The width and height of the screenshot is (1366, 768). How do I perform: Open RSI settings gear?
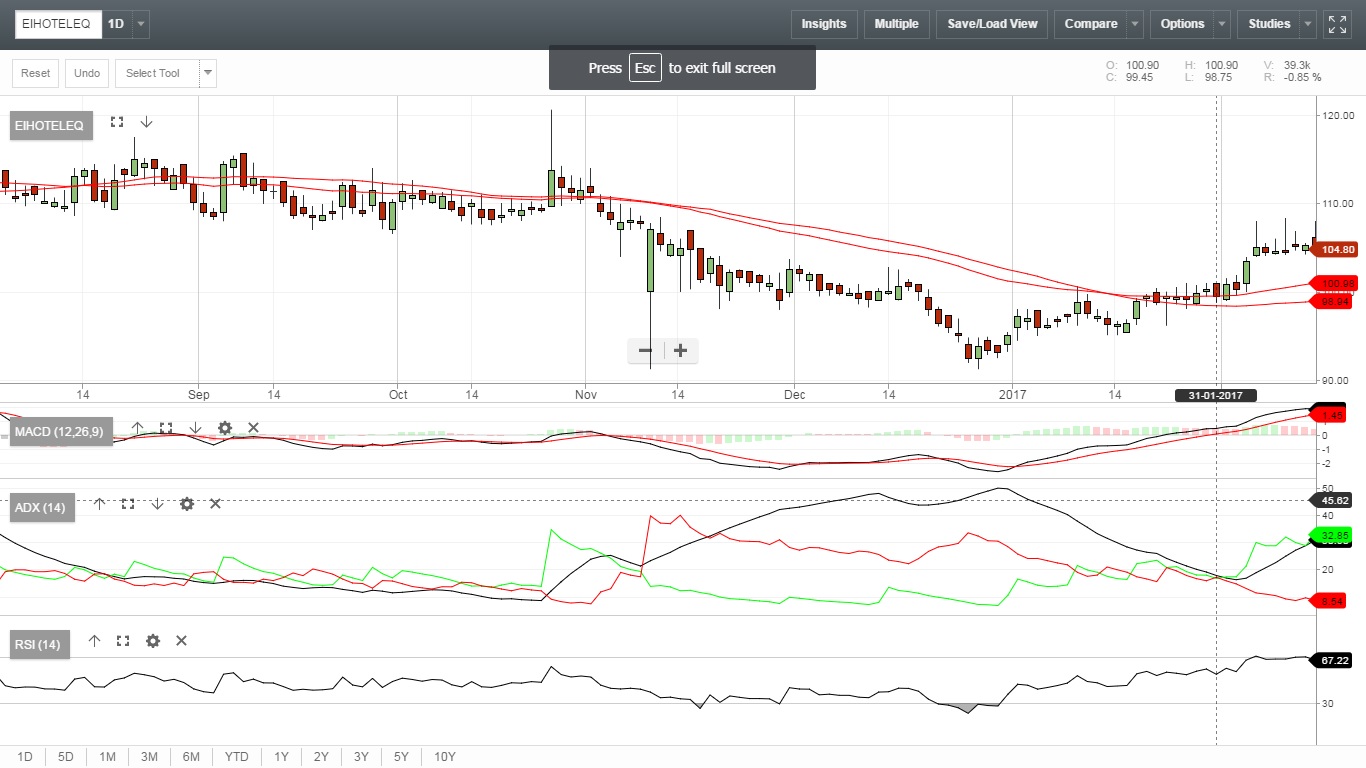click(152, 641)
